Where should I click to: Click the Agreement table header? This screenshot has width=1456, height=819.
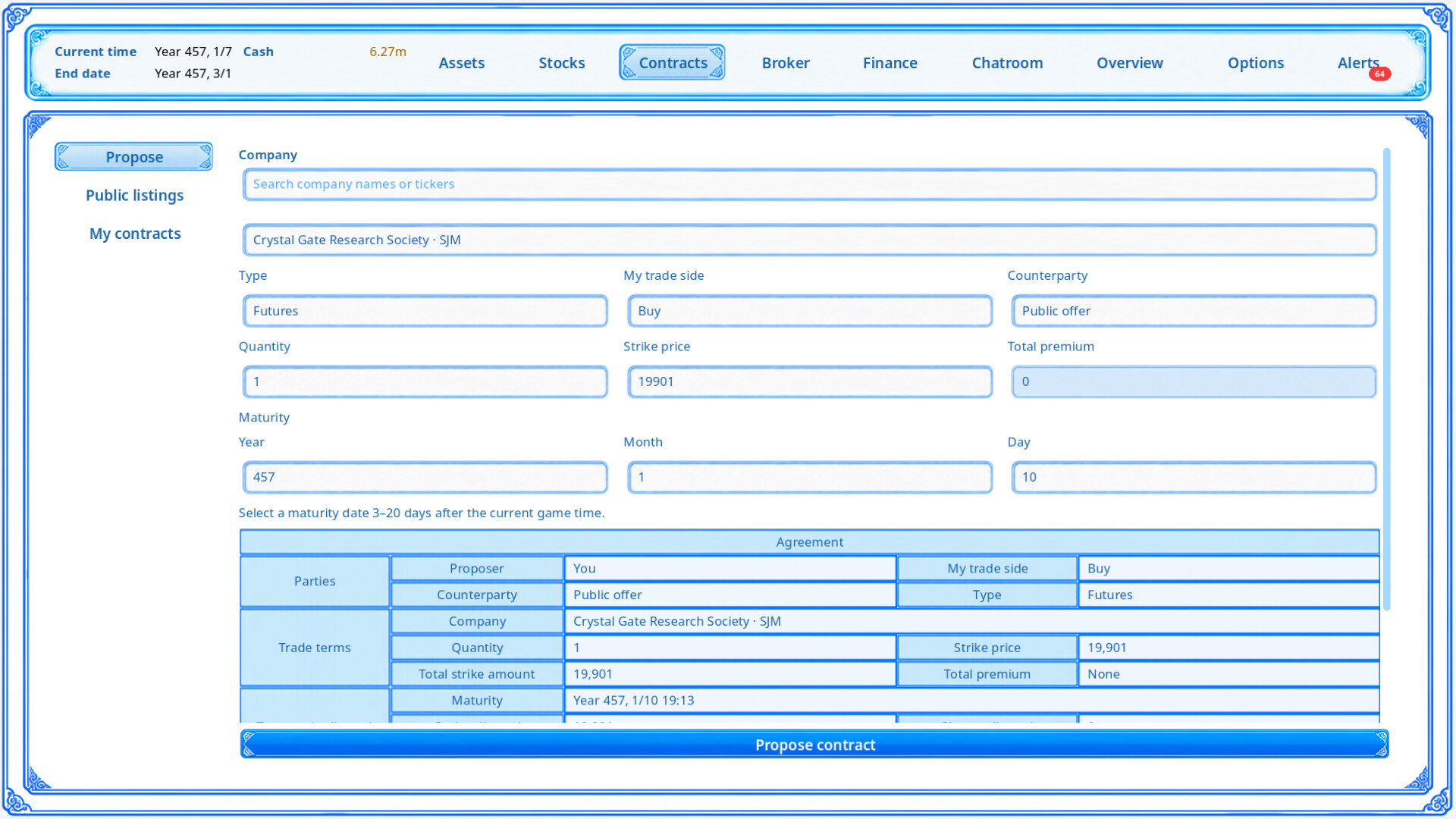pos(809,542)
